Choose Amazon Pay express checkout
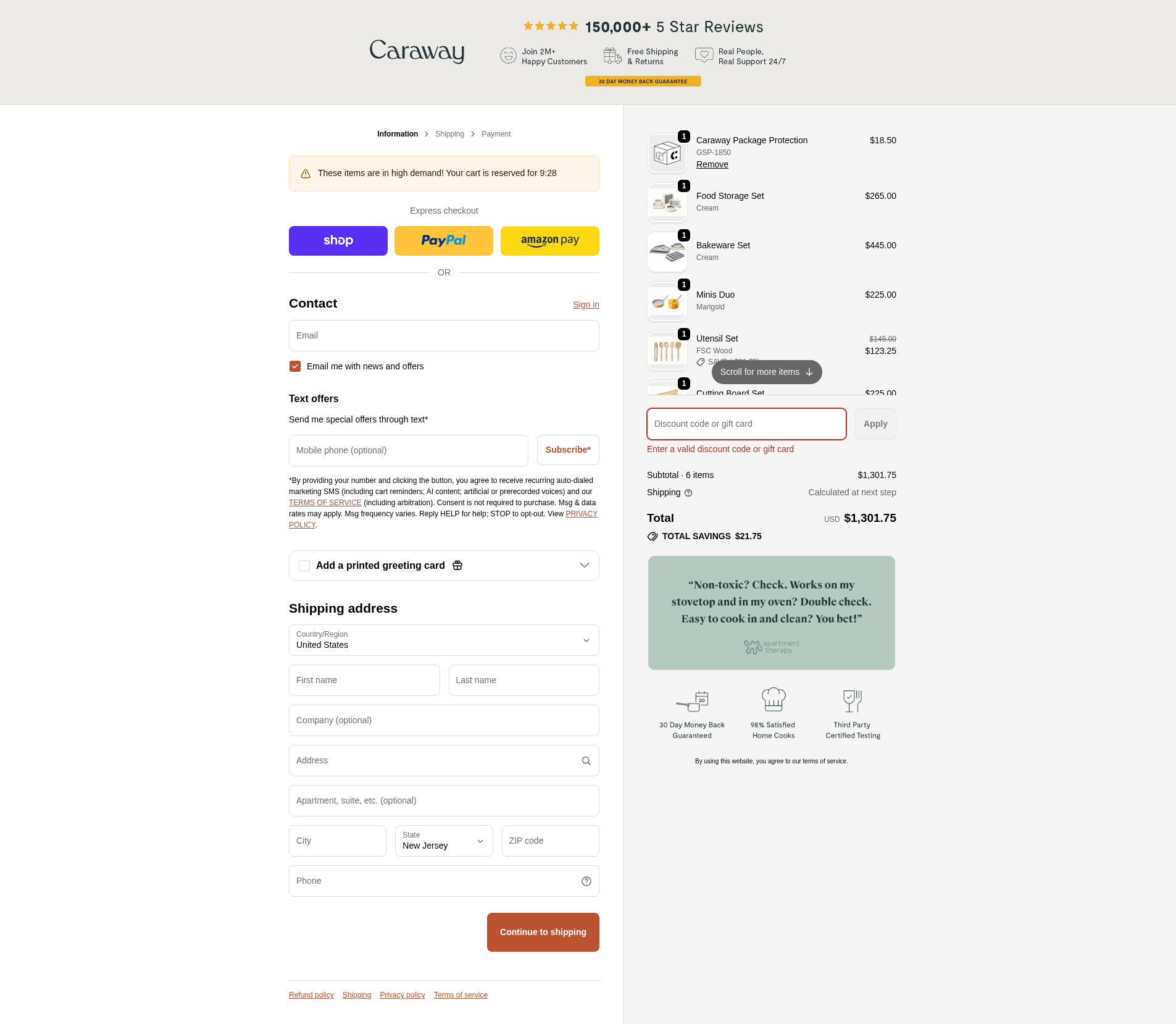Screen dimensions: 1176x1024 (549, 241)
